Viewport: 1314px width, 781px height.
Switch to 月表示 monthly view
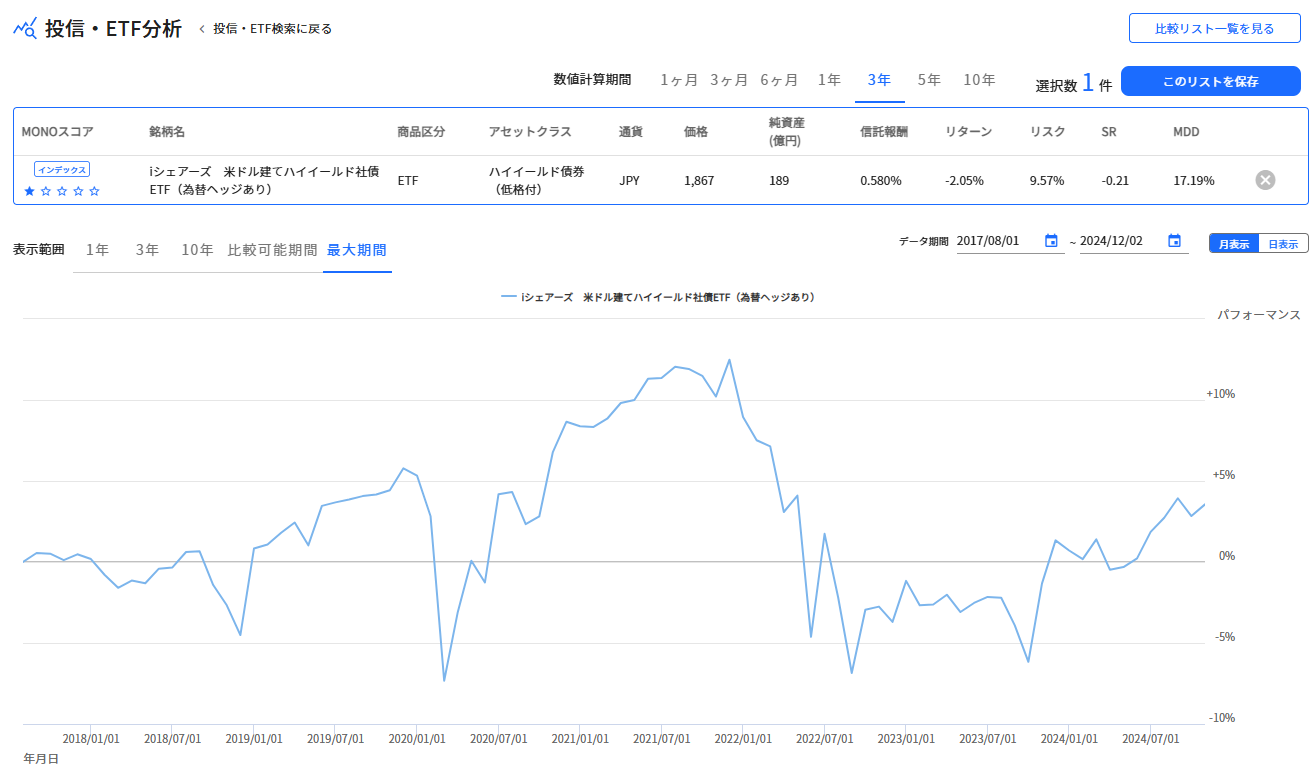(1233, 243)
